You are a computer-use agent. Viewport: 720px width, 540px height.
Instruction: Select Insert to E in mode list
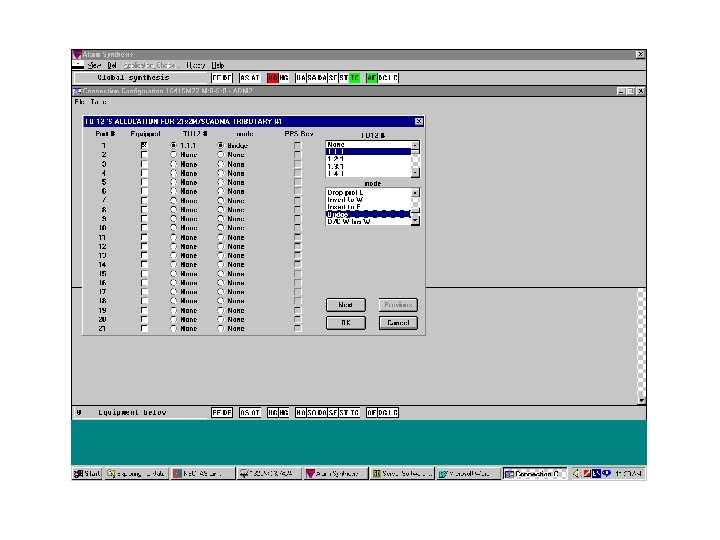click(368, 207)
